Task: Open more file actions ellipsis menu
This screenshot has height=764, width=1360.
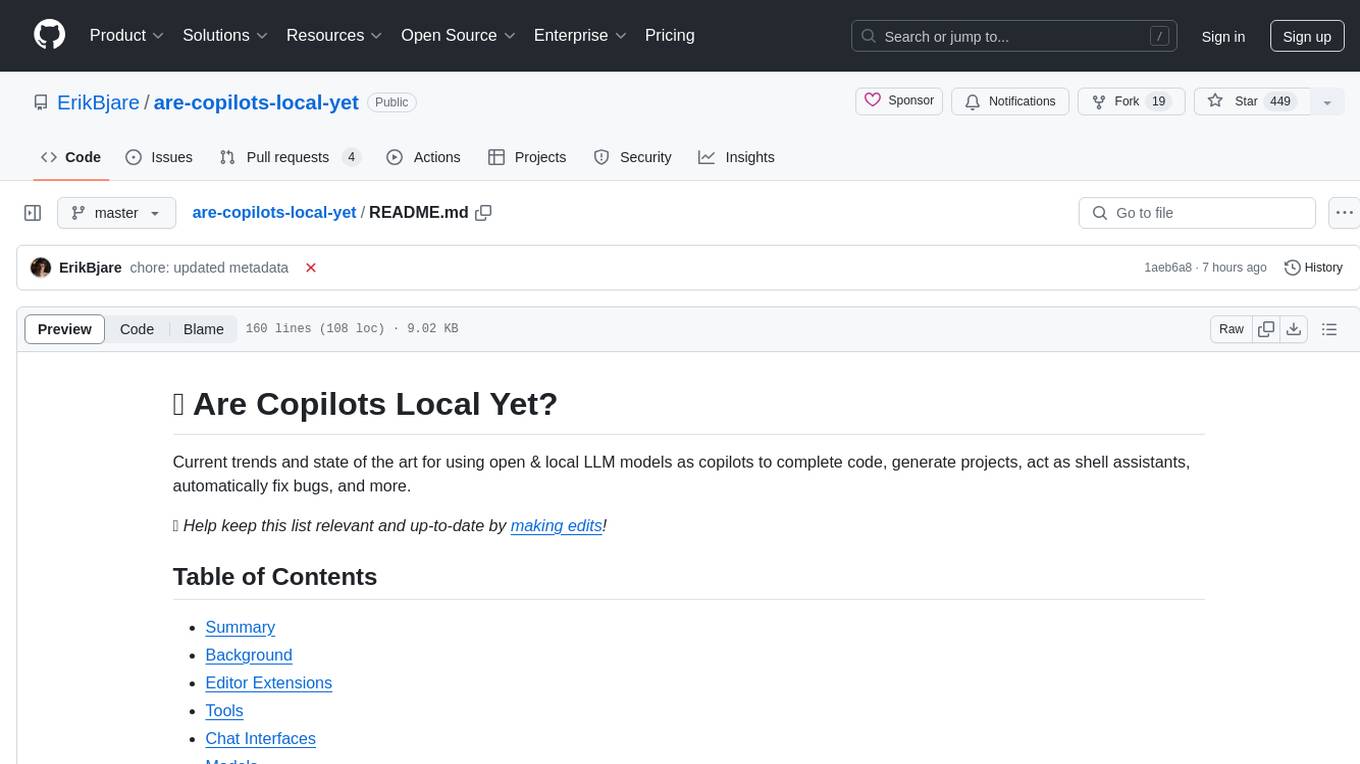Action: (1344, 213)
